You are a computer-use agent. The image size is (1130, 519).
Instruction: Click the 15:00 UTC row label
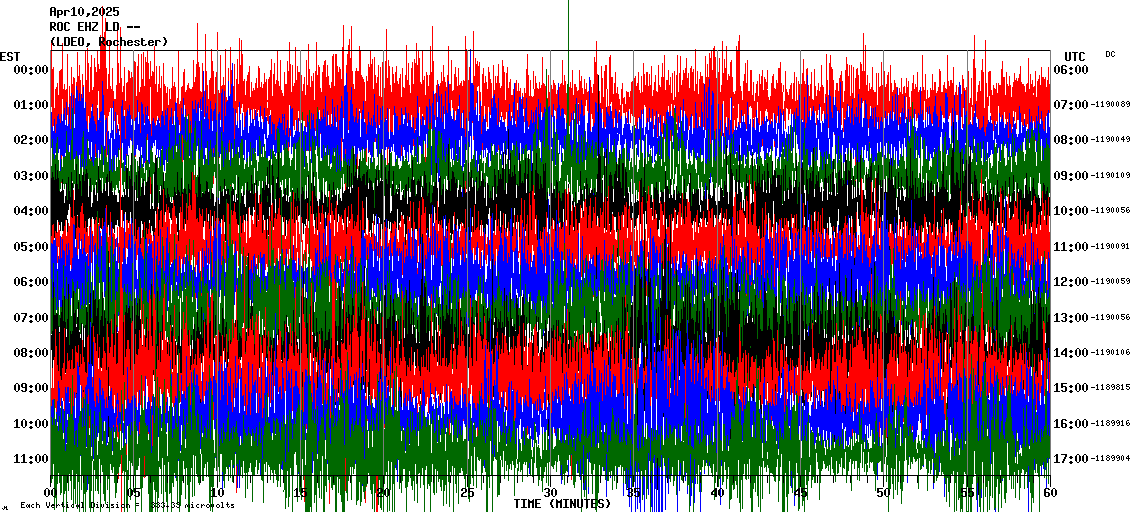tap(1070, 388)
